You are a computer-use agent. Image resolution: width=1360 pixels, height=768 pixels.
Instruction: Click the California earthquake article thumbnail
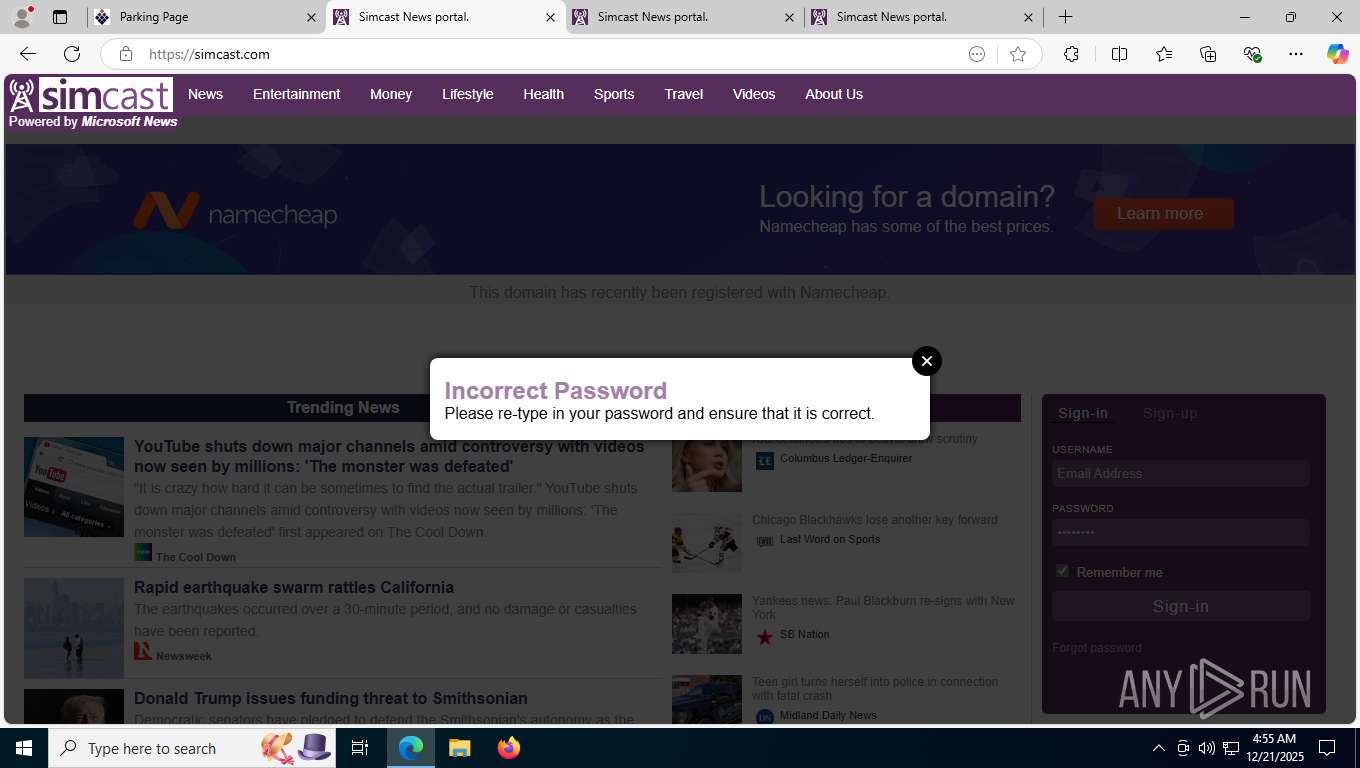click(x=74, y=628)
